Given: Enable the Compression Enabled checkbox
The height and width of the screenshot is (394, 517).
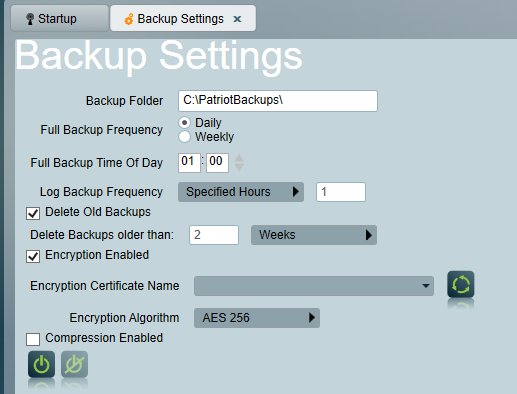Looking at the screenshot, I should tap(33, 339).
